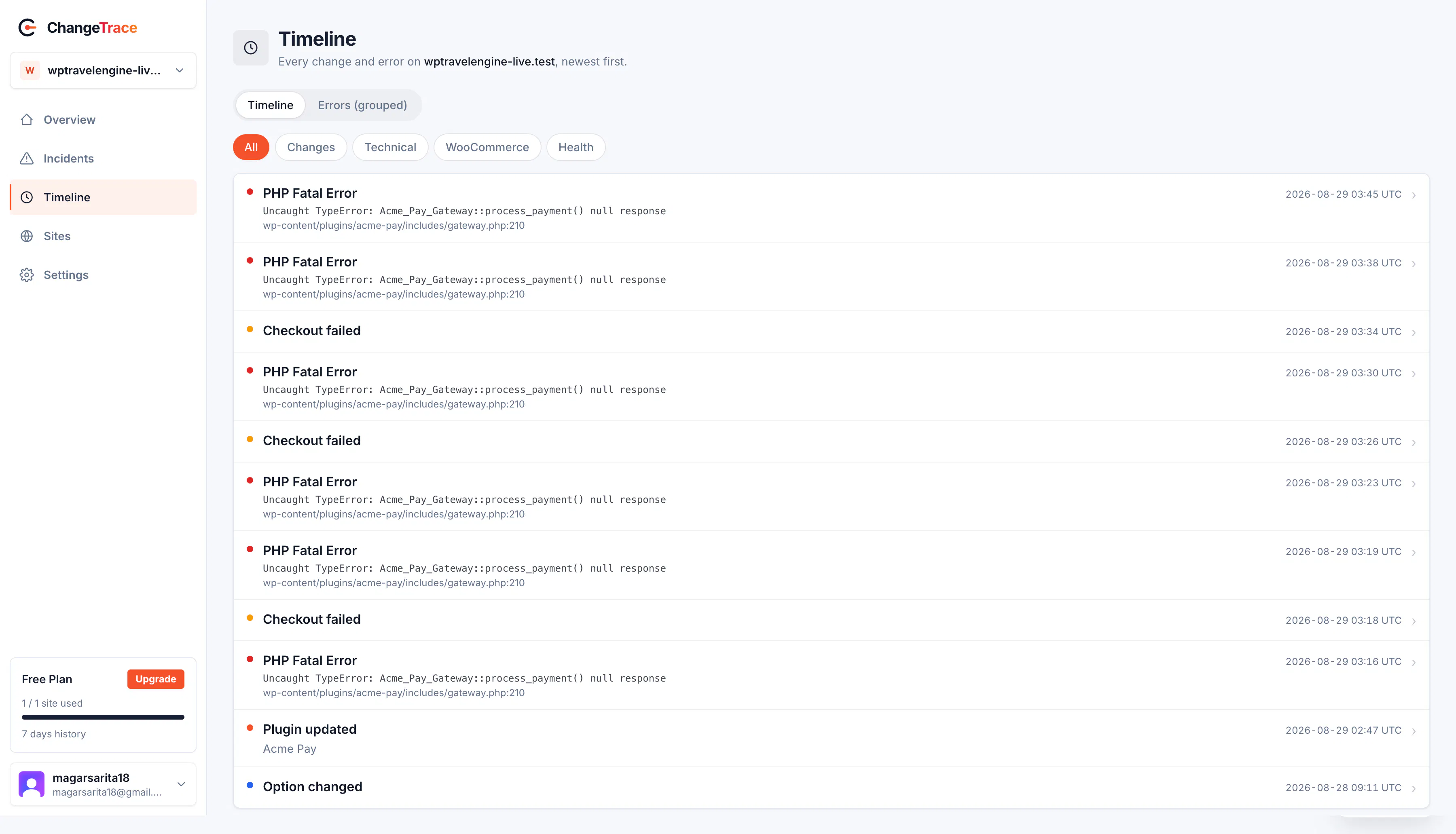Filter timeline by Health
The image size is (1456, 834).
tap(576, 147)
